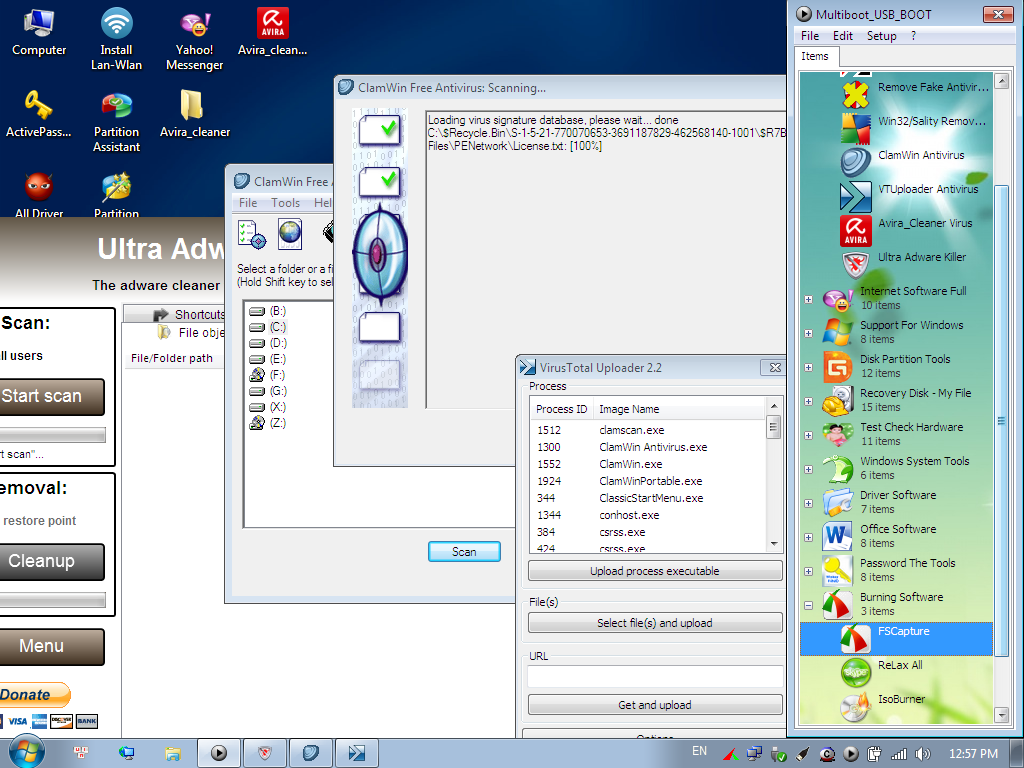Expand Recovery Disk - My File group
Screen dimensions: 1024x768
[808, 402]
